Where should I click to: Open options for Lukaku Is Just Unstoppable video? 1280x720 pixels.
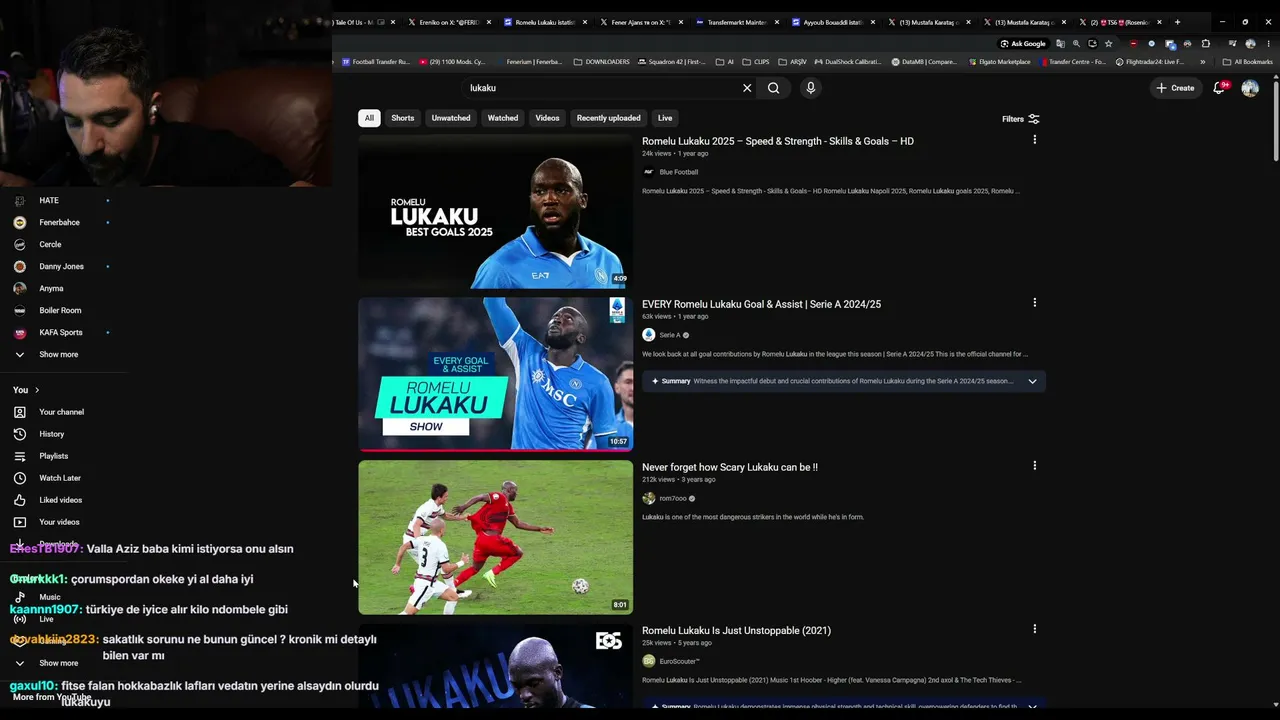coord(1034,629)
